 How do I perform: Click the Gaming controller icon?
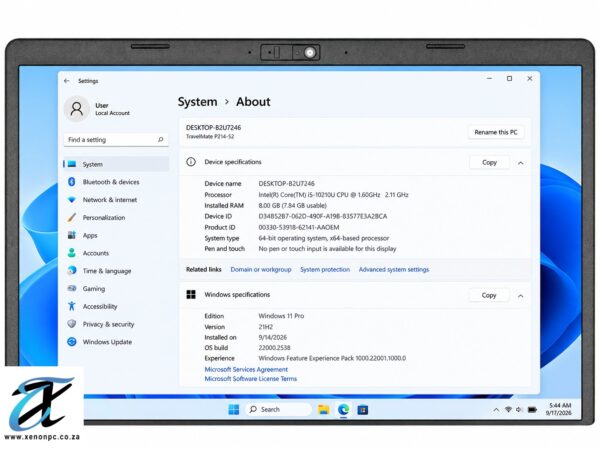pyautogui.click(x=72, y=288)
